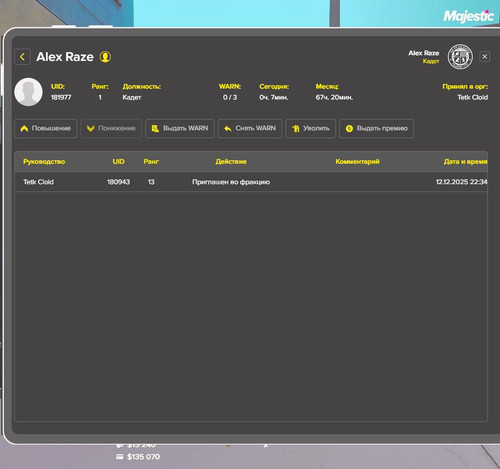
Task: Click the Приглашен во фракцию entry
Action: tap(231, 182)
